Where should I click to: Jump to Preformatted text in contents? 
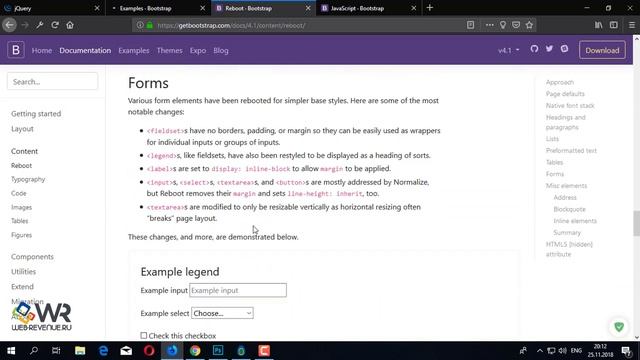[571, 150]
